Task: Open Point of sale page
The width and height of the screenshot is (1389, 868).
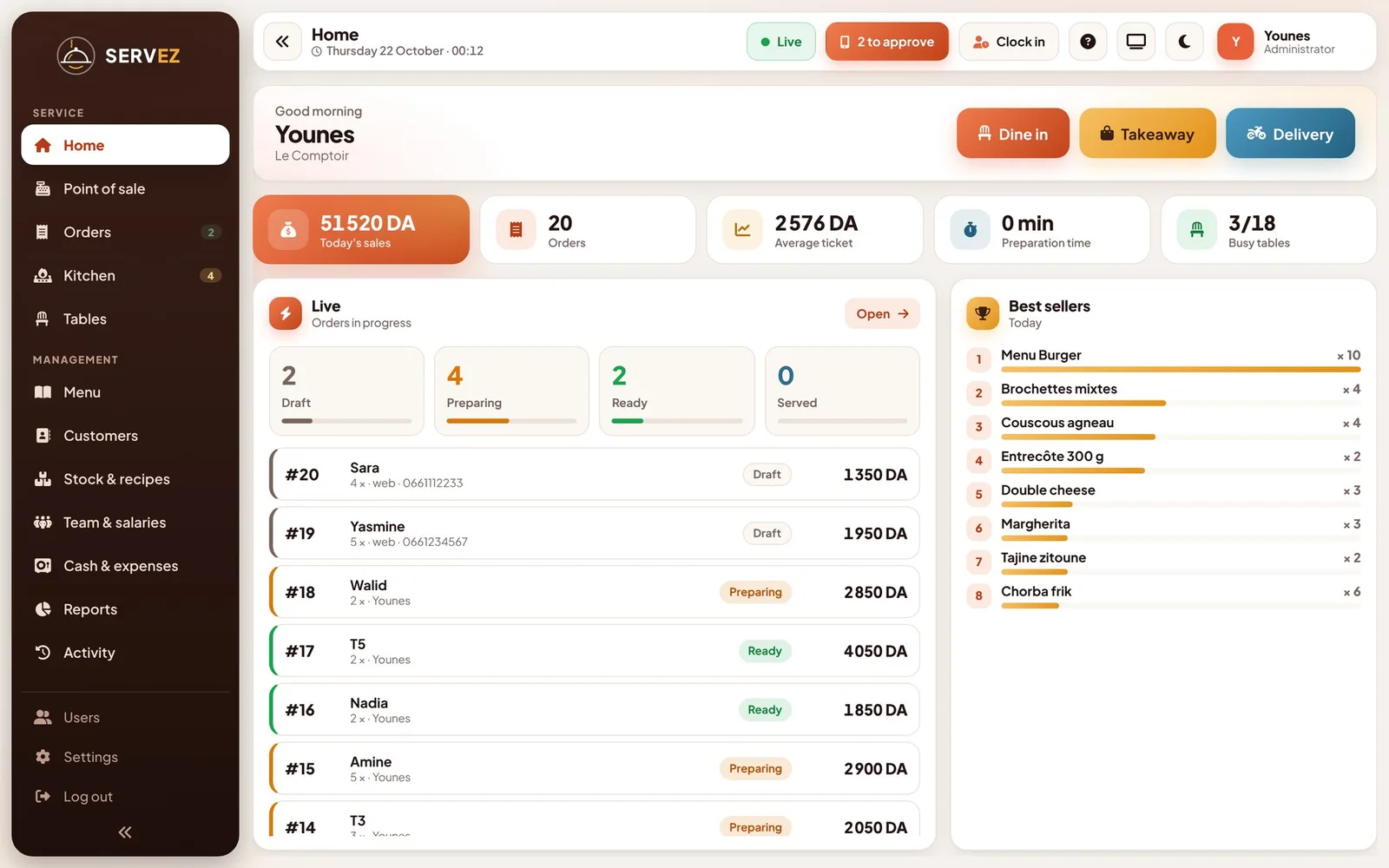Action: (125, 188)
